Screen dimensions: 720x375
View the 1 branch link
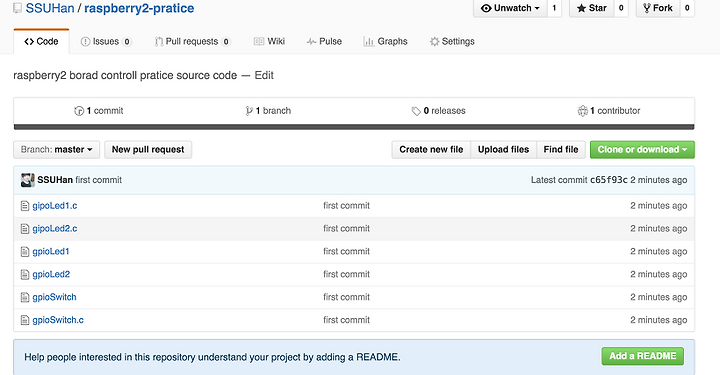click(268, 111)
